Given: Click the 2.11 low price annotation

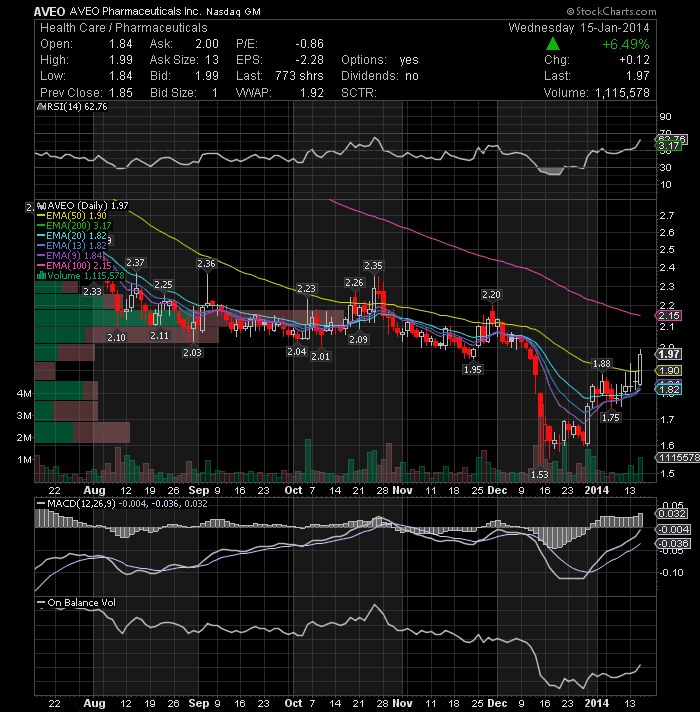Looking at the screenshot, I should (159, 336).
